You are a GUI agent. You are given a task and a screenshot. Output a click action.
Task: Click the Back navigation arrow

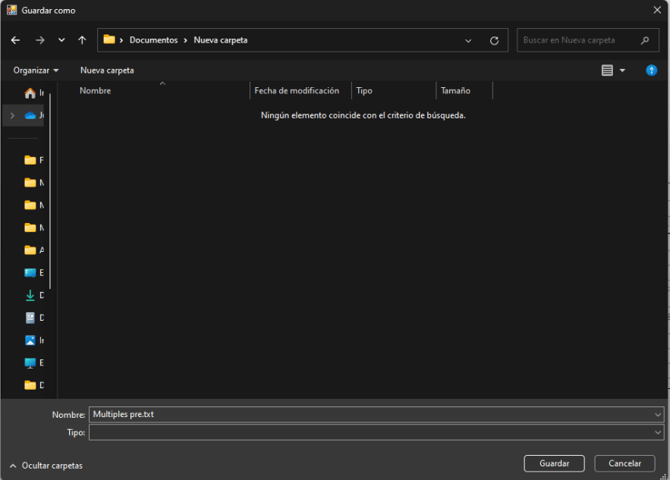15,40
